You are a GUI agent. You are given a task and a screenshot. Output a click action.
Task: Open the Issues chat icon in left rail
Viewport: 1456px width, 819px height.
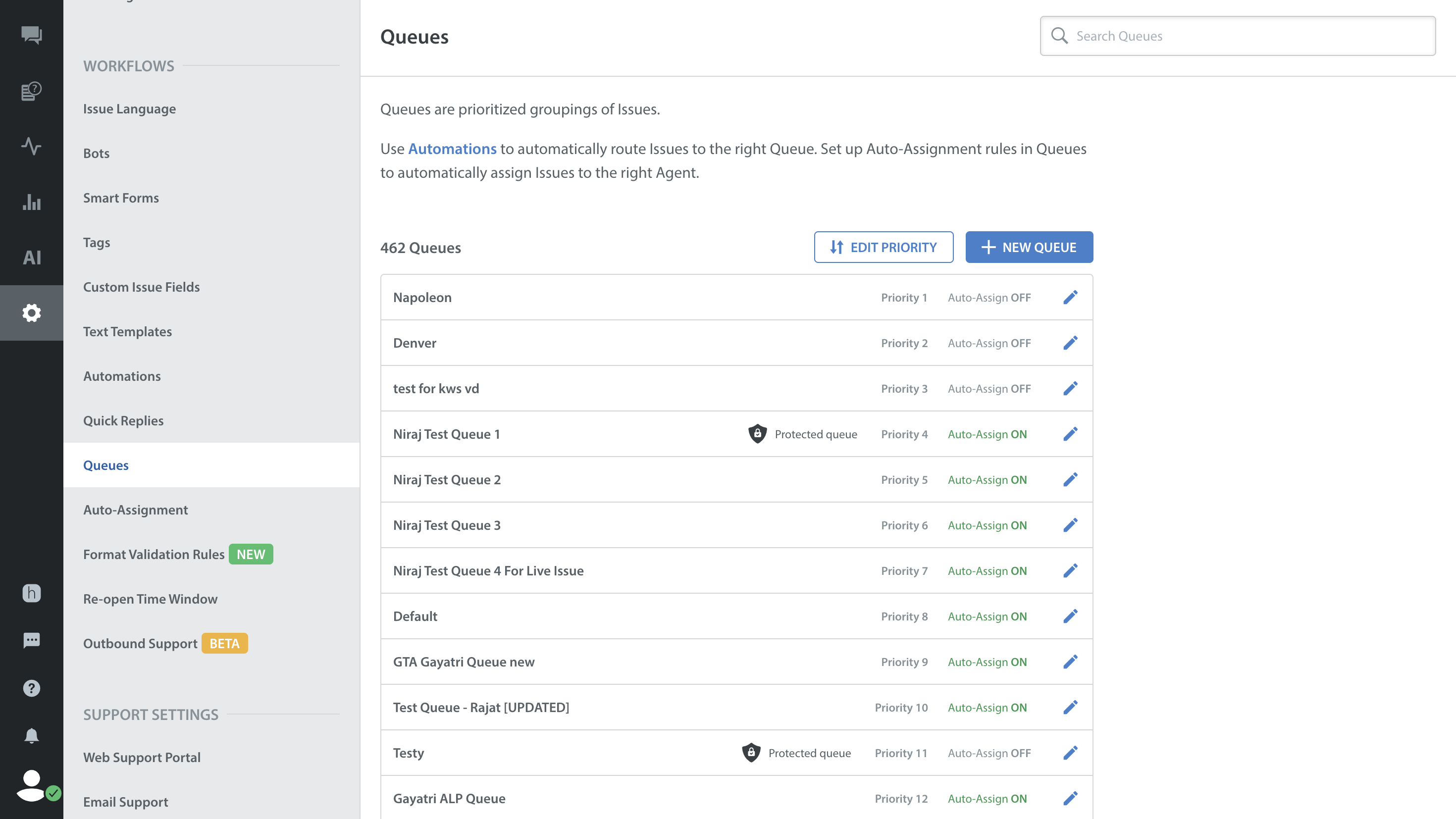pos(31,35)
